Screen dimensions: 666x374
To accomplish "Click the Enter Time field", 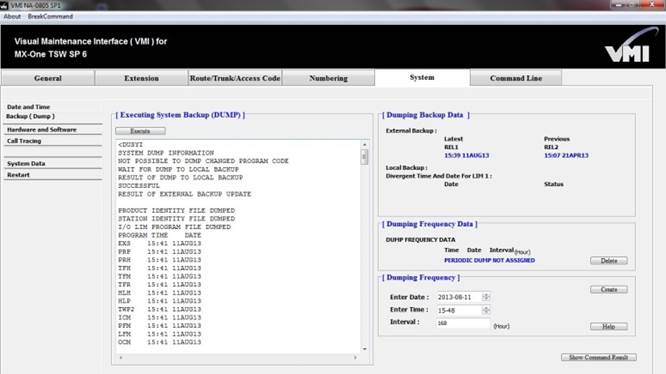I will [459, 310].
